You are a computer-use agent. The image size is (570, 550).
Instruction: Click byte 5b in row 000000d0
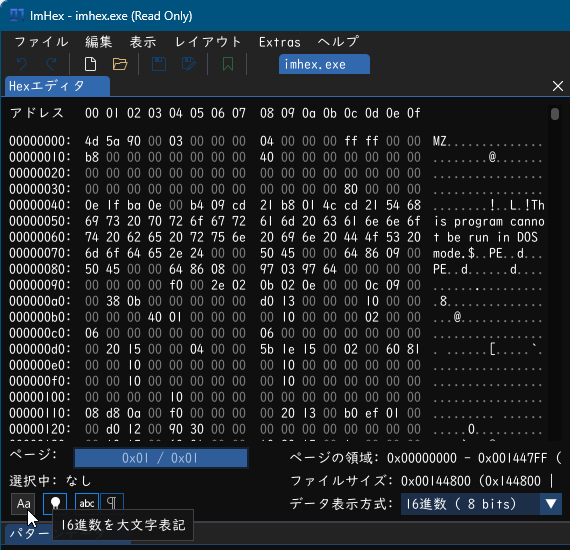click(267, 349)
